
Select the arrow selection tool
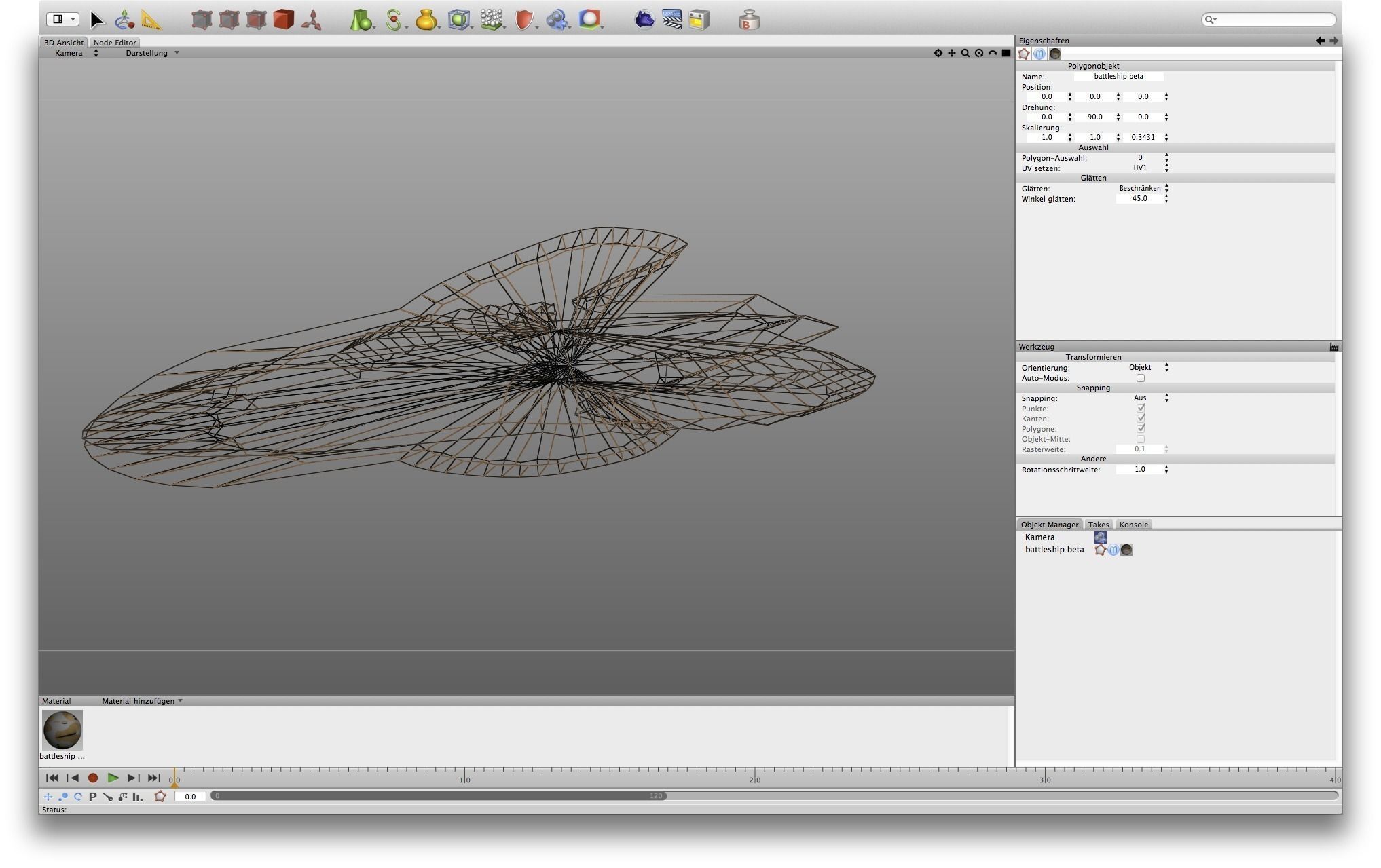97,20
